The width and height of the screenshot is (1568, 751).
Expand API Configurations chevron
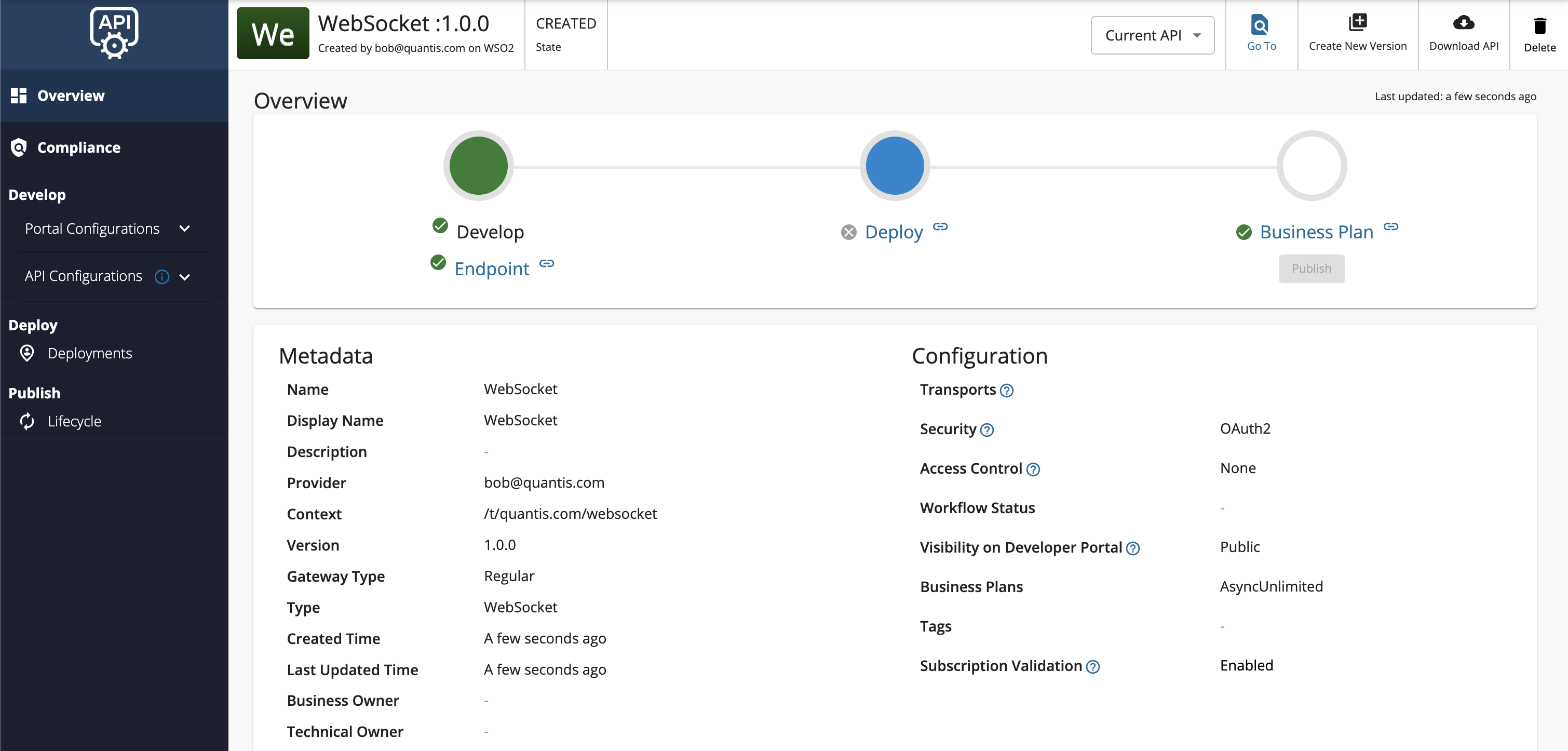[x=184, y=277]
